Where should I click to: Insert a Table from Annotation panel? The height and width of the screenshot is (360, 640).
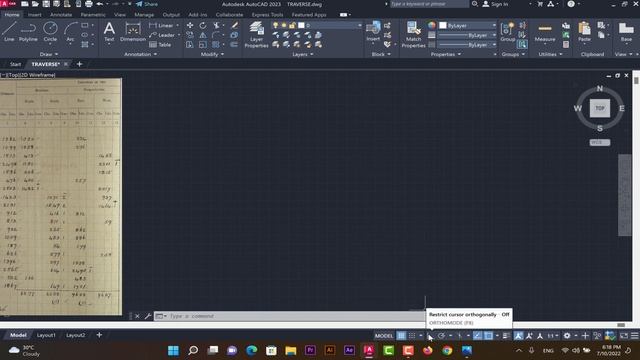tap(160, 44)
